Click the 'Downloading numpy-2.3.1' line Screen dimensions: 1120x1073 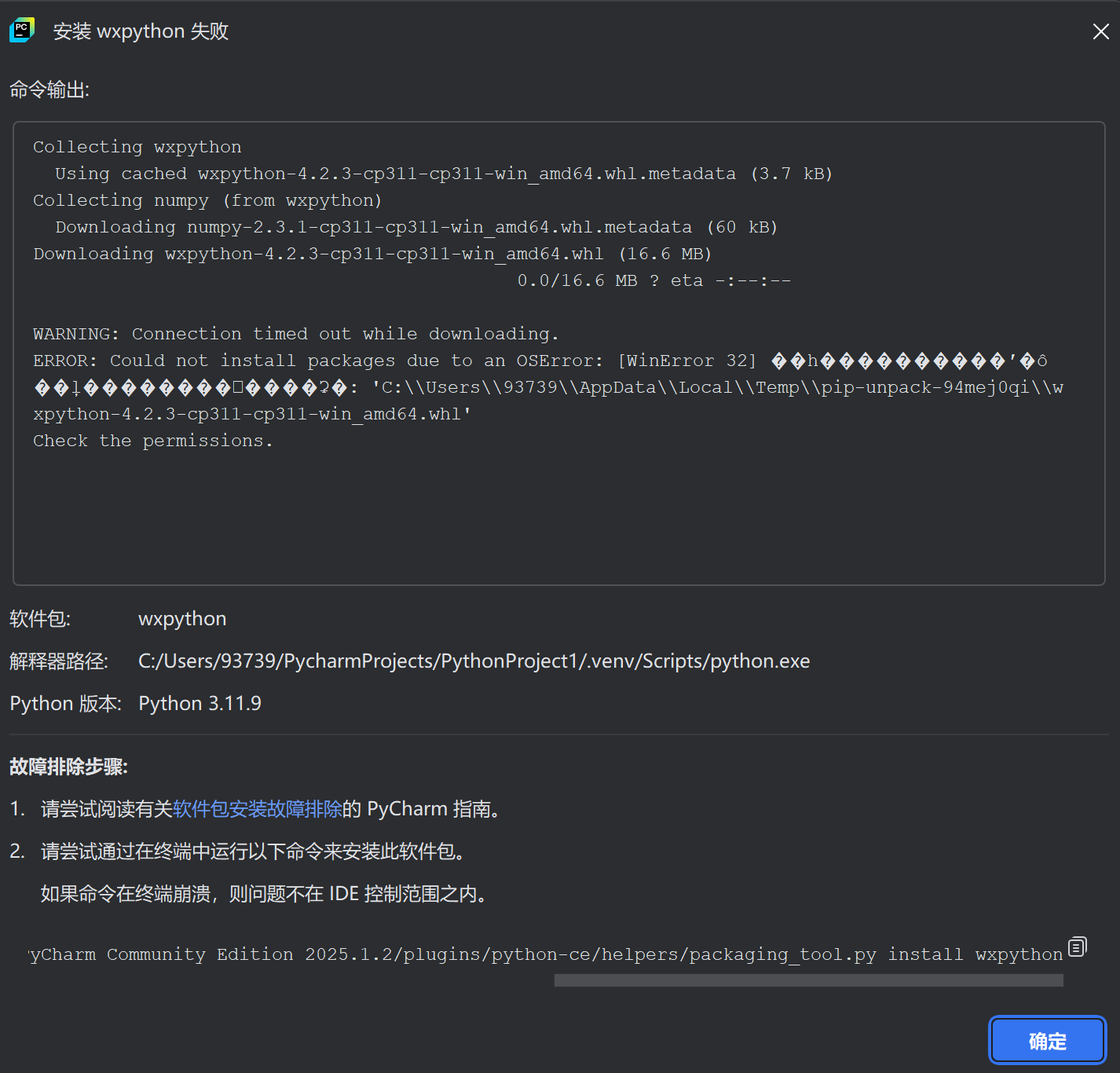tap(416, 227)
